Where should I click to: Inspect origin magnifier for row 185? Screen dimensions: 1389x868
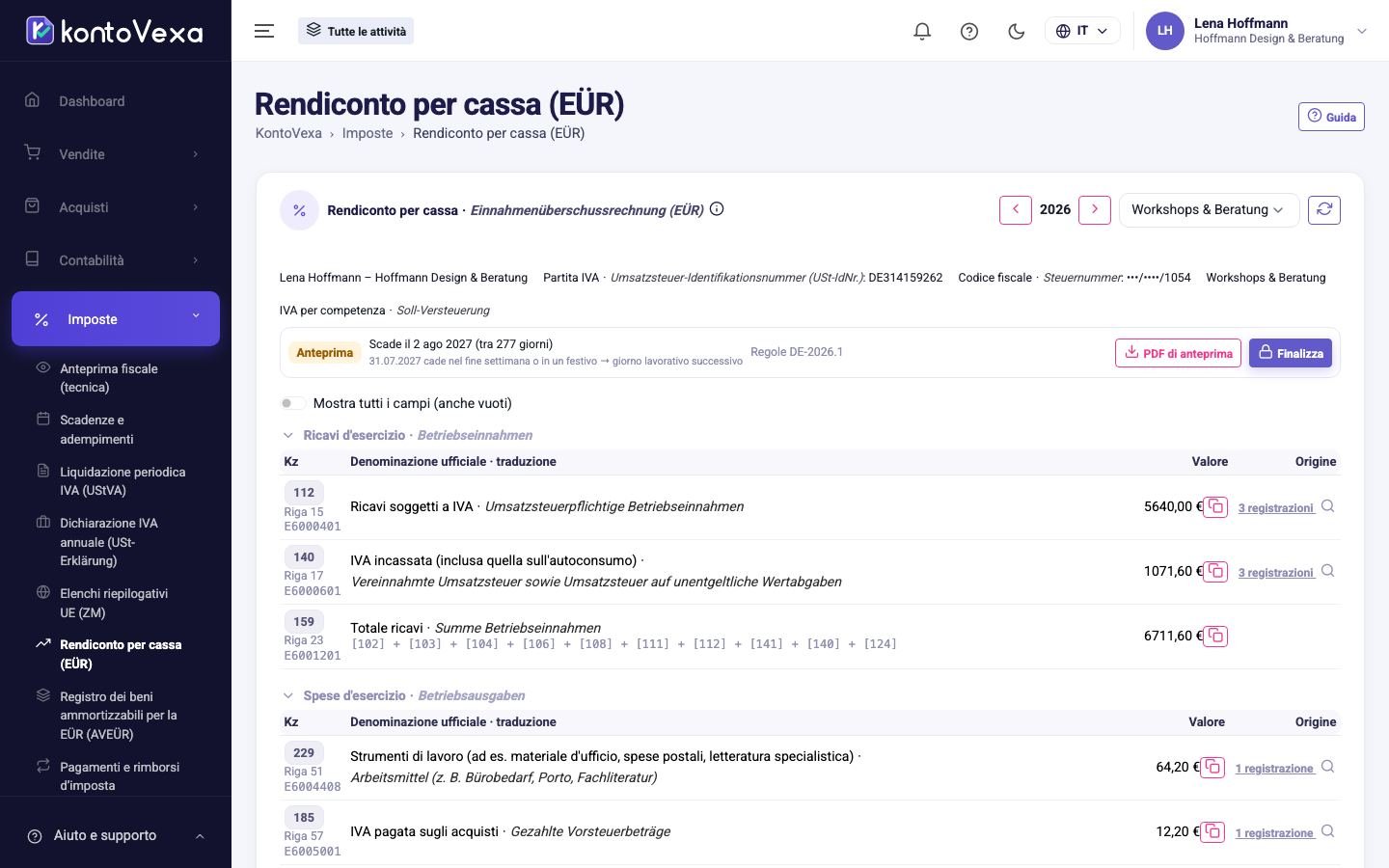click(x=1328, y=831)
